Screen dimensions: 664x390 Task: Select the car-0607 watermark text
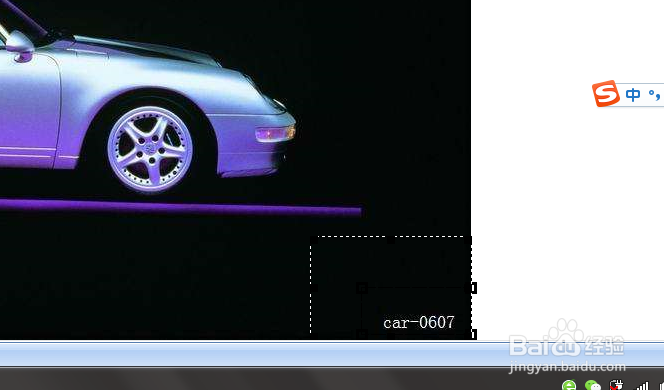point(419,323)
